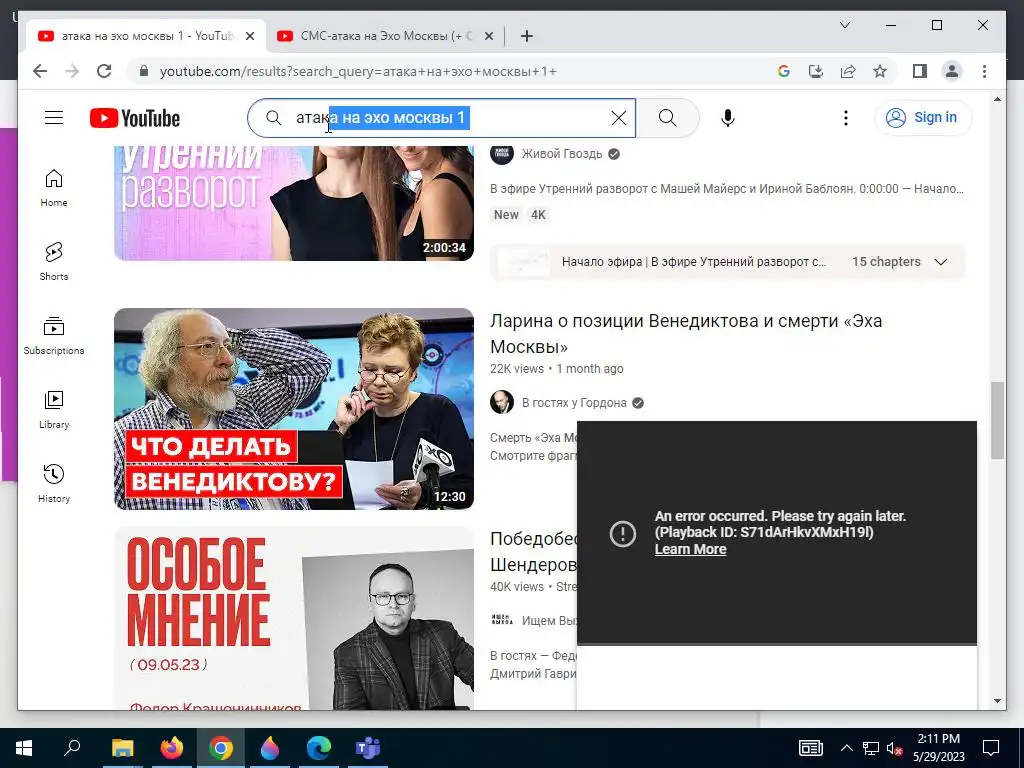Click the 4K badge
This screenshot has height=768, width=1024.
[x=538, y=215]
